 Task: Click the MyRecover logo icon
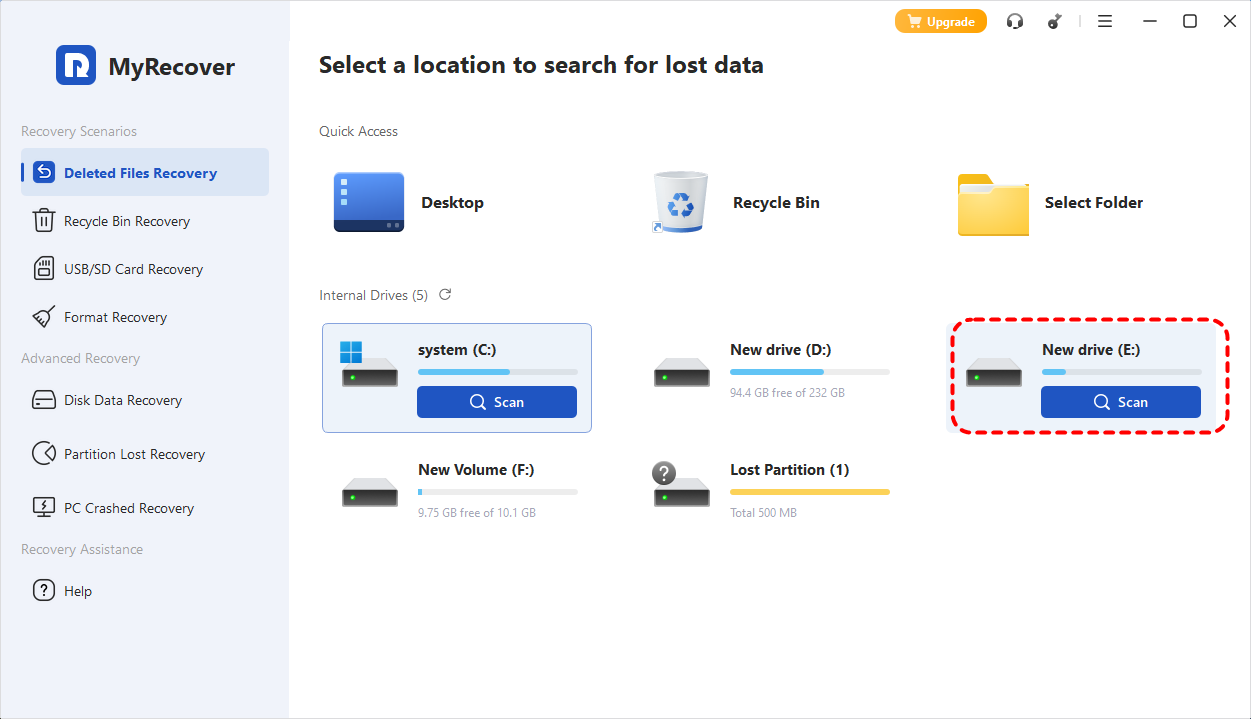click(x=76, y=65)
